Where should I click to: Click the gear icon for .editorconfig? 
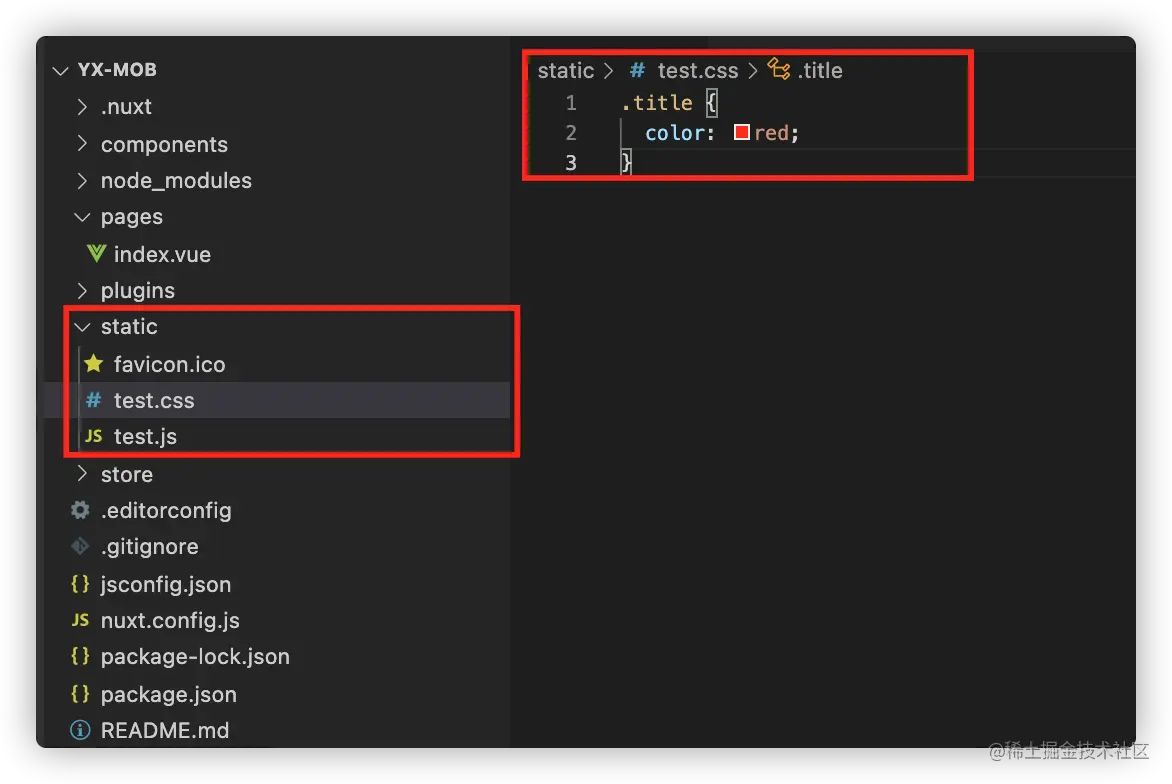tap(80, 510)
